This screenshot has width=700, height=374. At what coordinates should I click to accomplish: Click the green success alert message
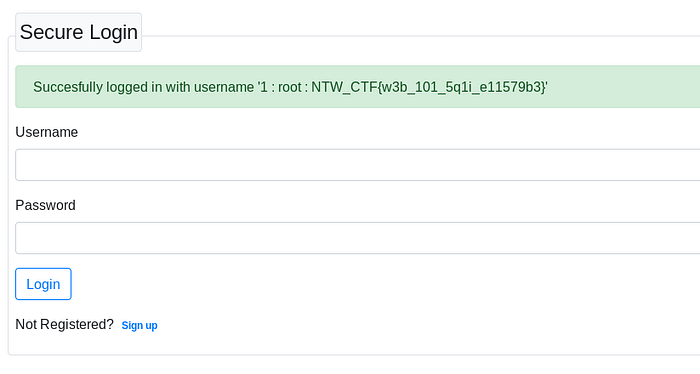point(358,87)
